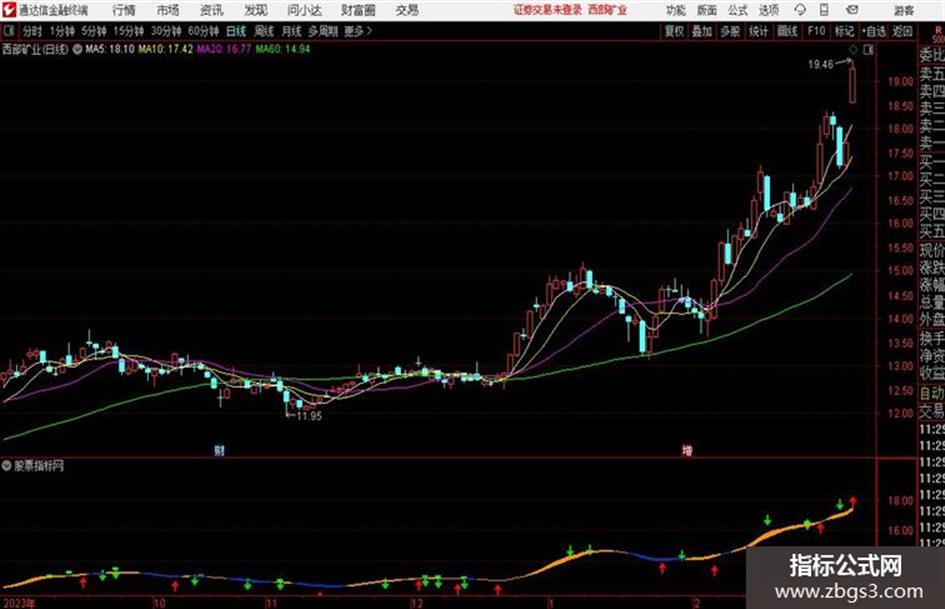Click the 自动 label in side panel
This screenshot has height=609, width=945.
click(932, 393)
